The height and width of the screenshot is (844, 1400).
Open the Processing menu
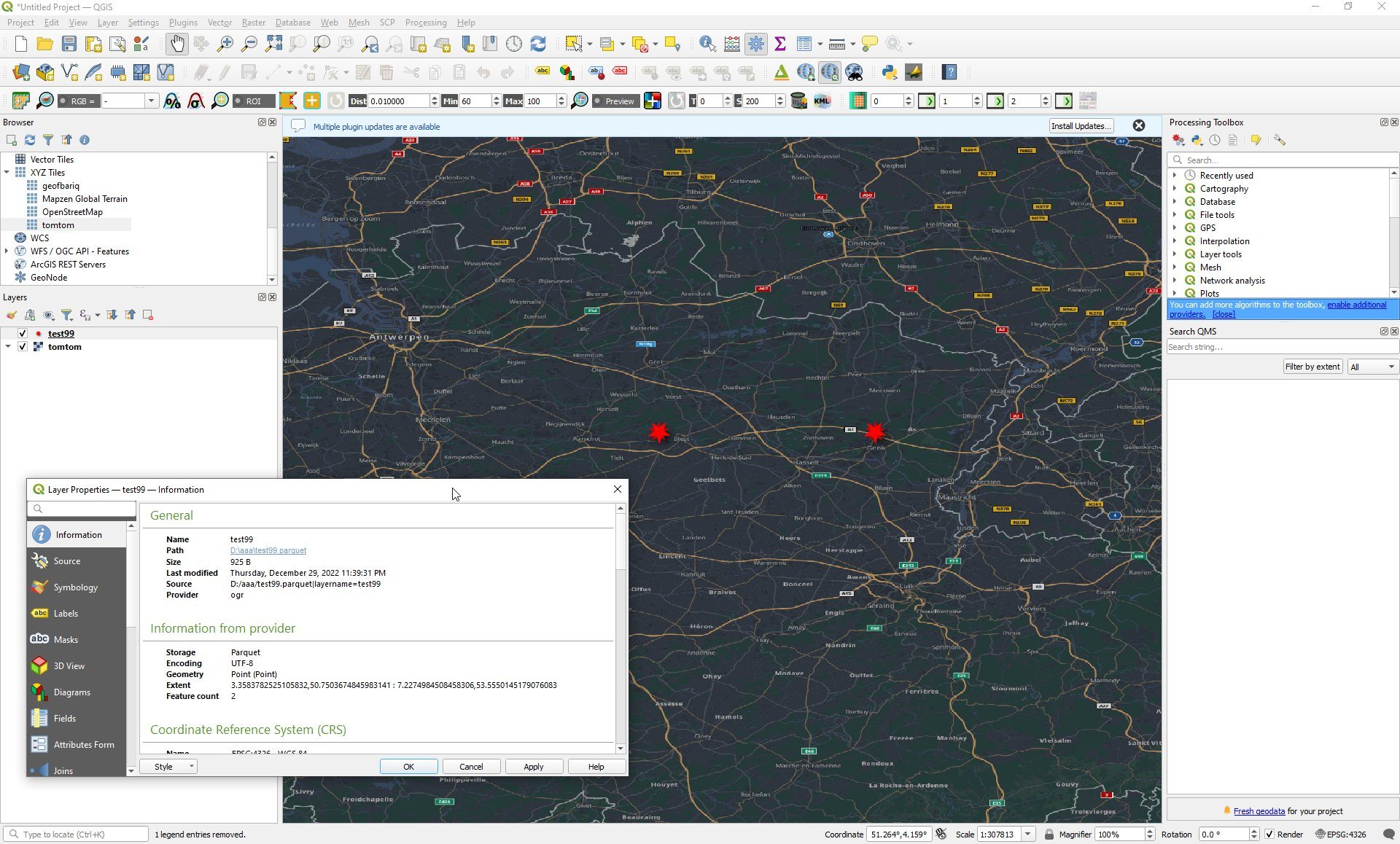coord(425,23)
